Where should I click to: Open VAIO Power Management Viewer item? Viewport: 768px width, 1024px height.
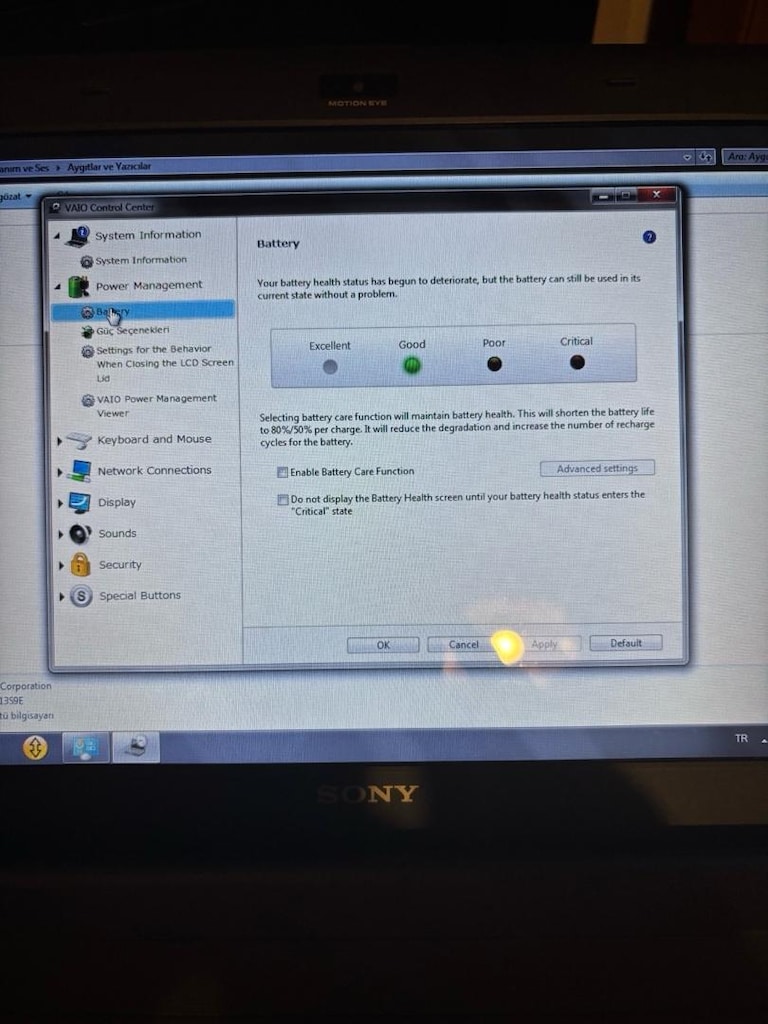pos(157,406)
